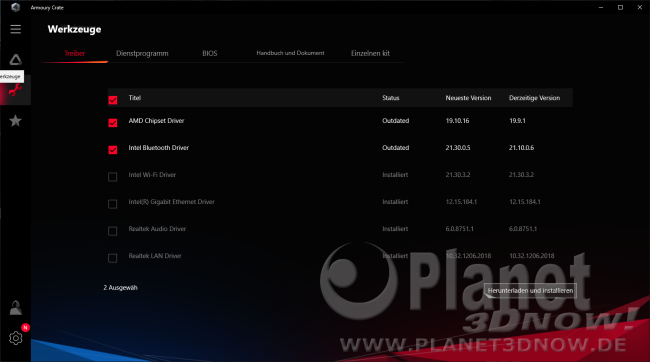Toggle the select-all checkbox next to Titel
Viewport: 650px width, 362px height.
click(113, 100)
